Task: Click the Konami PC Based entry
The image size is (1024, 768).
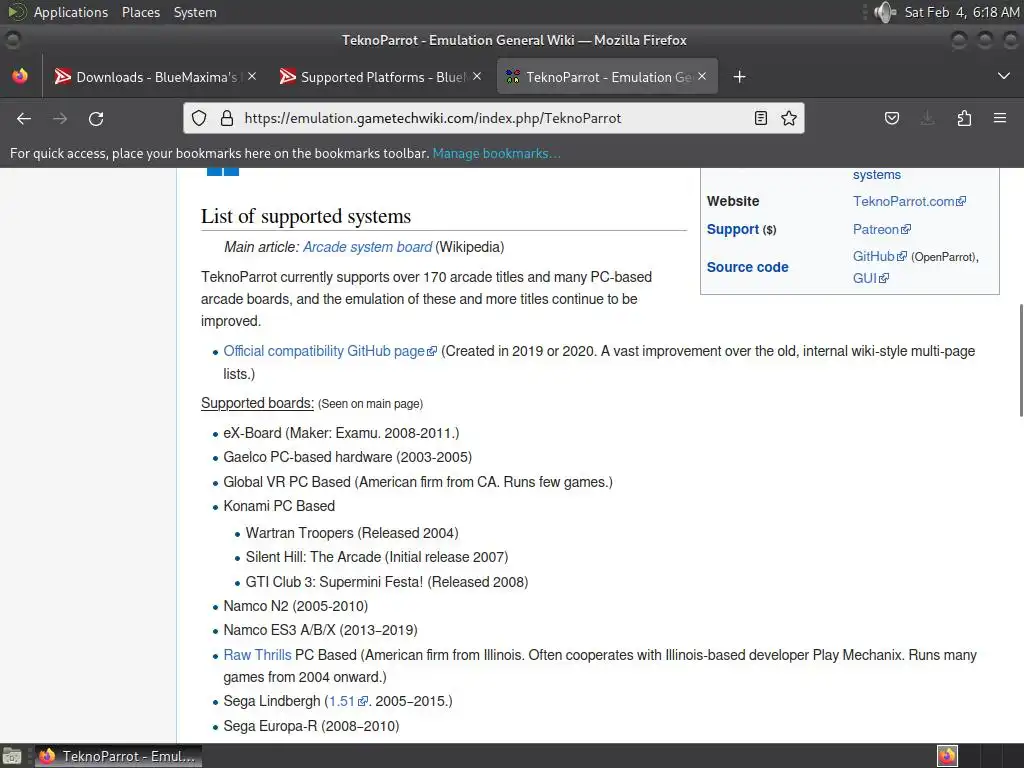Action: (x=279, y=506)
